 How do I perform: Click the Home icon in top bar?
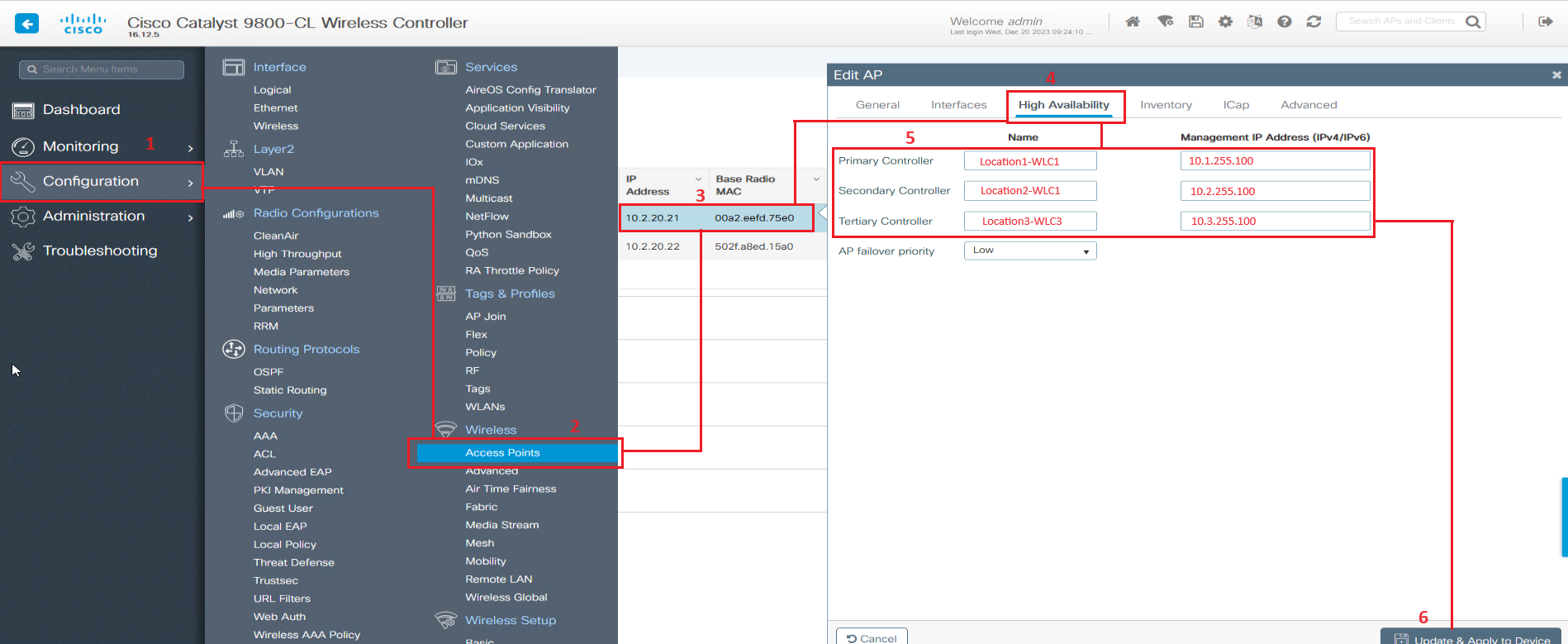1133,21
